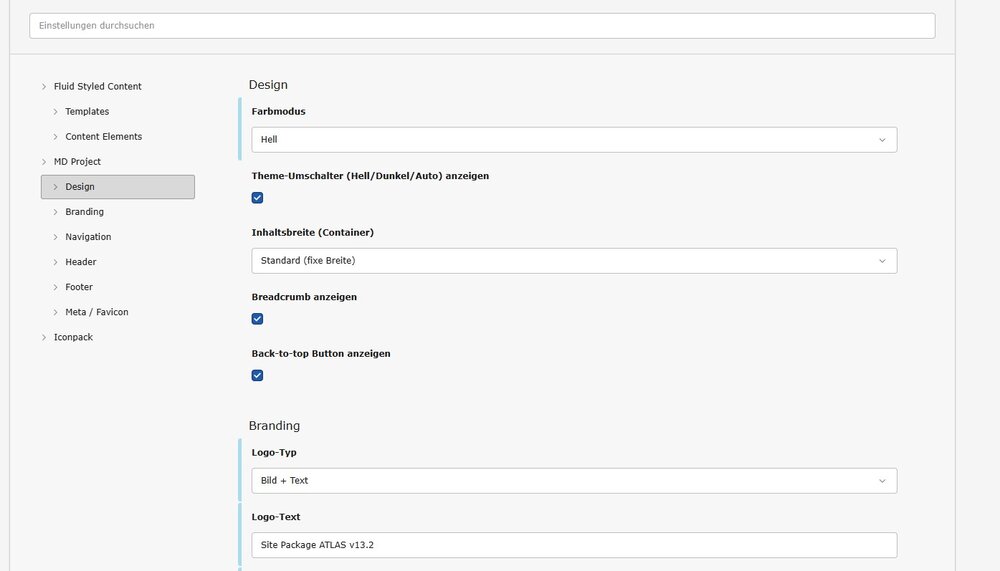Click the Logo-Text input field

coord(573,545)
